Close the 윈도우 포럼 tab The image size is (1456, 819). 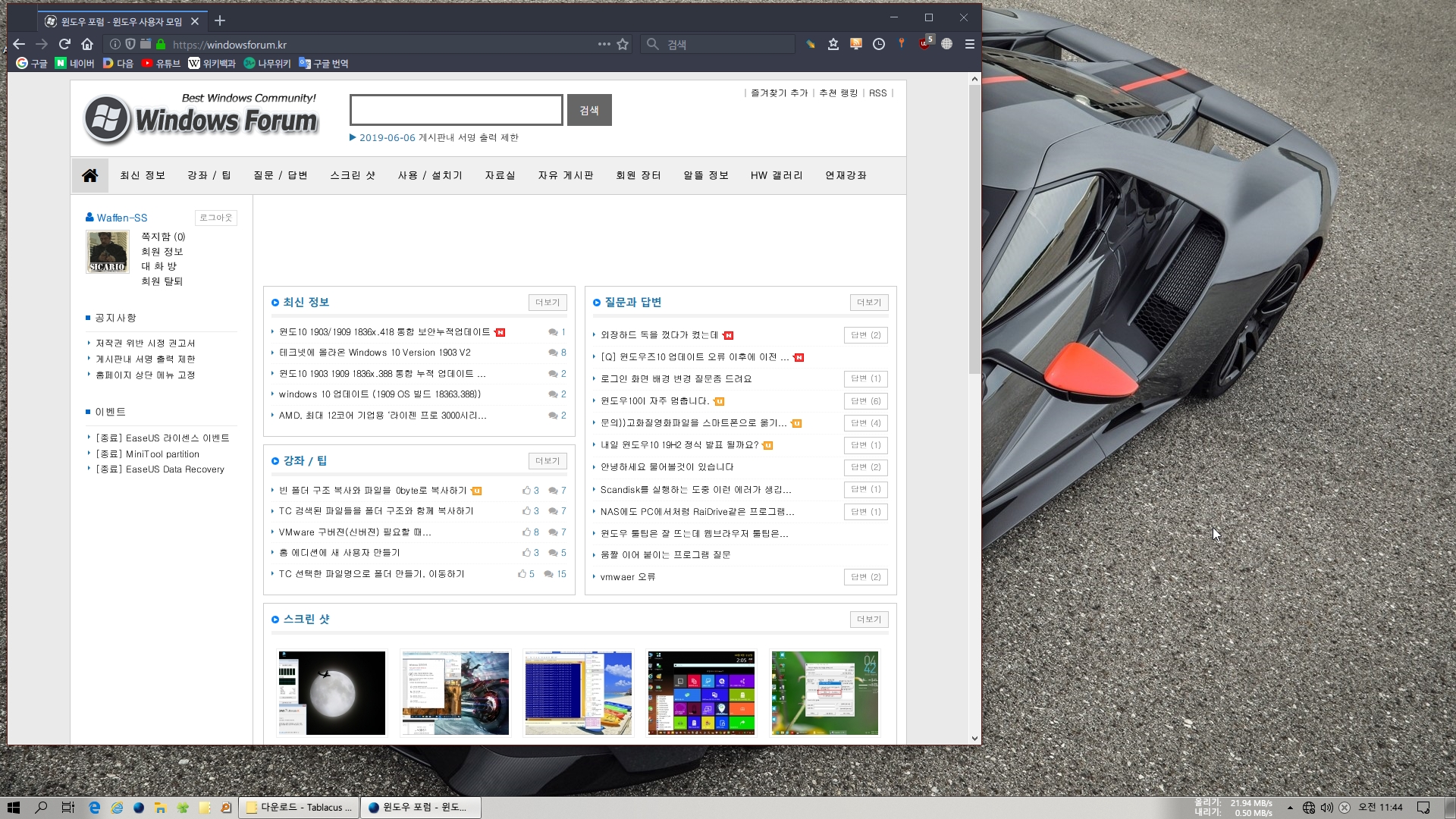[x=195, y=21]
